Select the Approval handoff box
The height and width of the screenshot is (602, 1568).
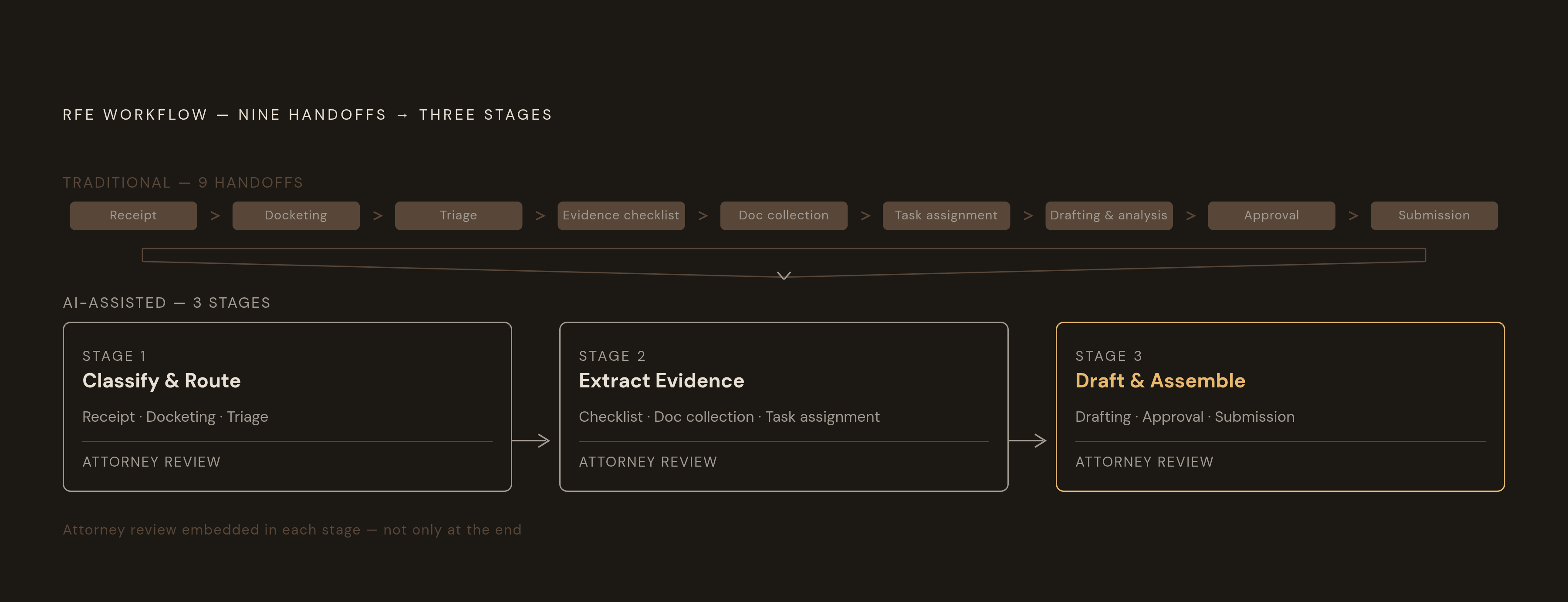(x=1271, y=215)
